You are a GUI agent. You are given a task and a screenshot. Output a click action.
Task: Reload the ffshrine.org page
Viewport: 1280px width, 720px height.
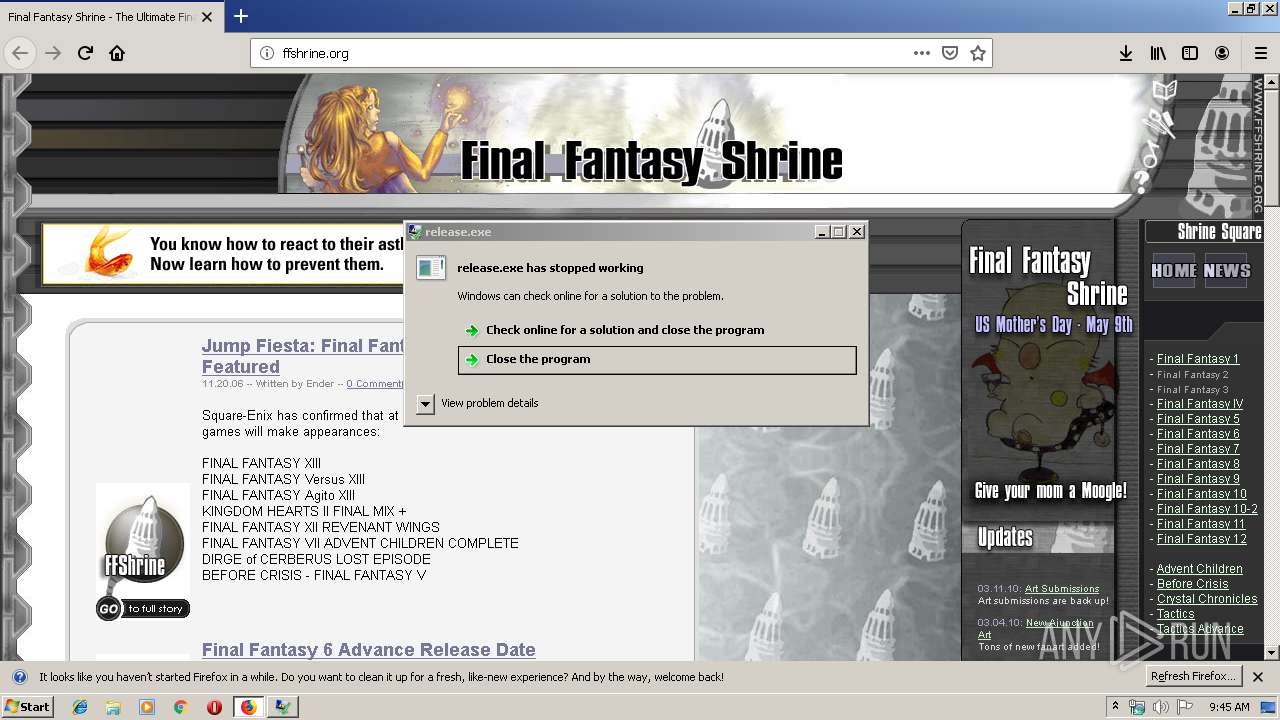85,53
